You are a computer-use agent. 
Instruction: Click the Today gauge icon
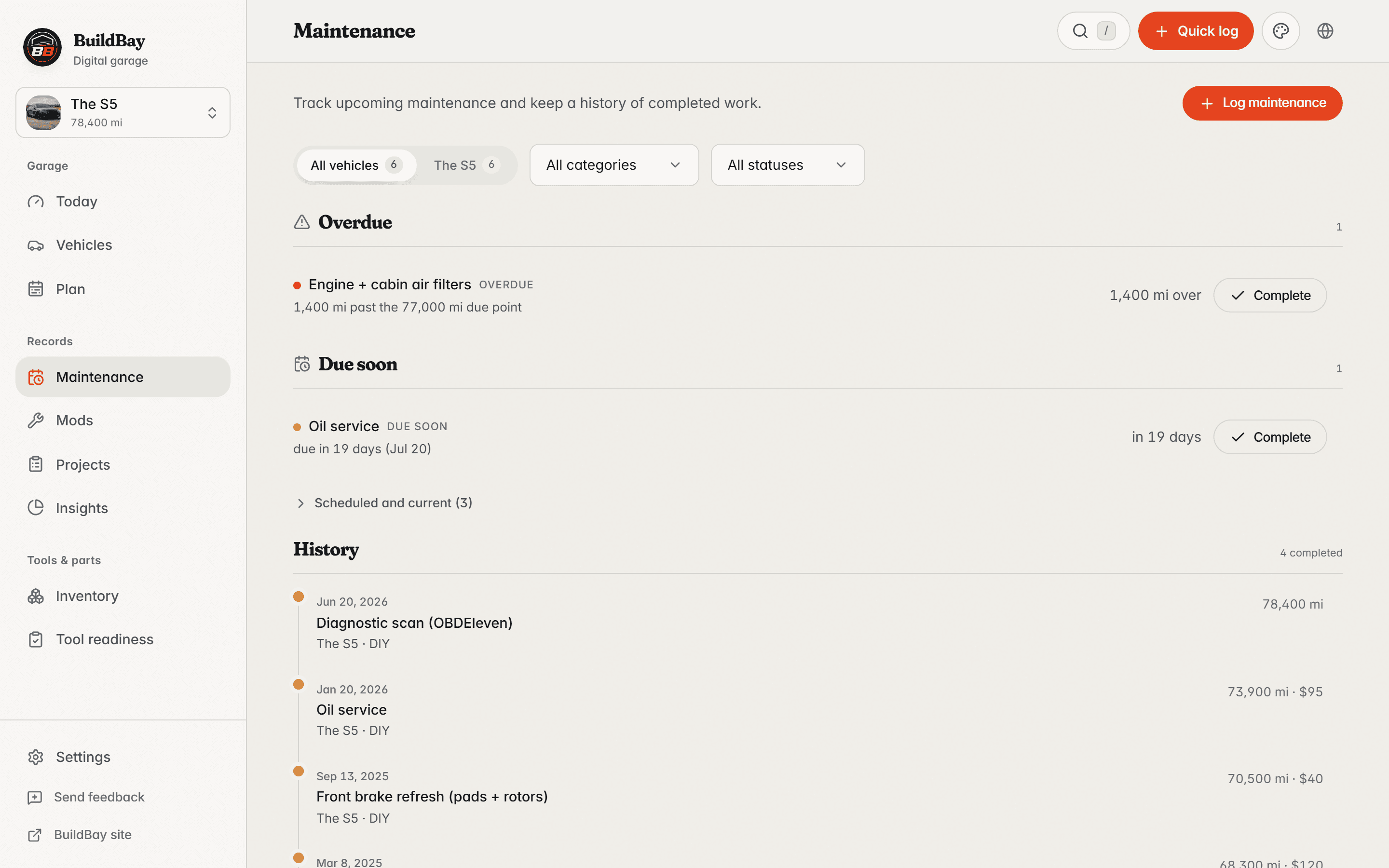(x=36, y=202)
